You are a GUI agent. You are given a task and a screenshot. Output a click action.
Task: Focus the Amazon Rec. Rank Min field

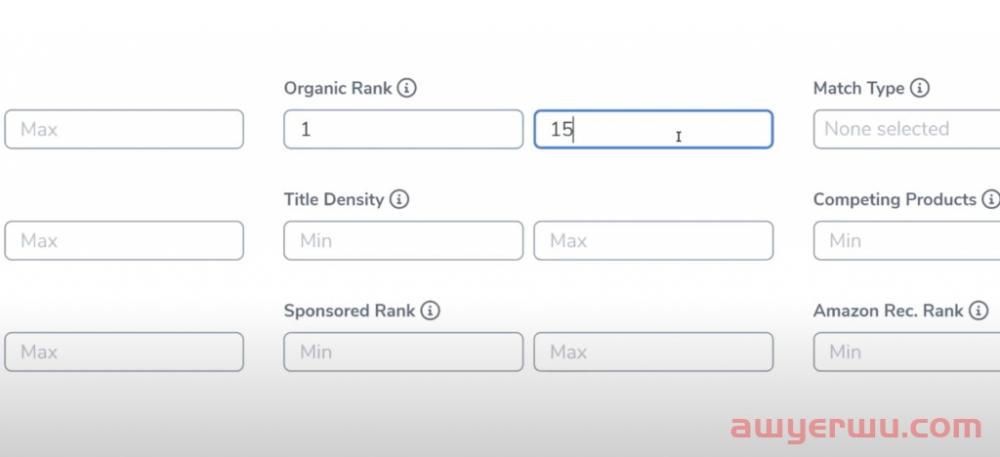point(906,352)
